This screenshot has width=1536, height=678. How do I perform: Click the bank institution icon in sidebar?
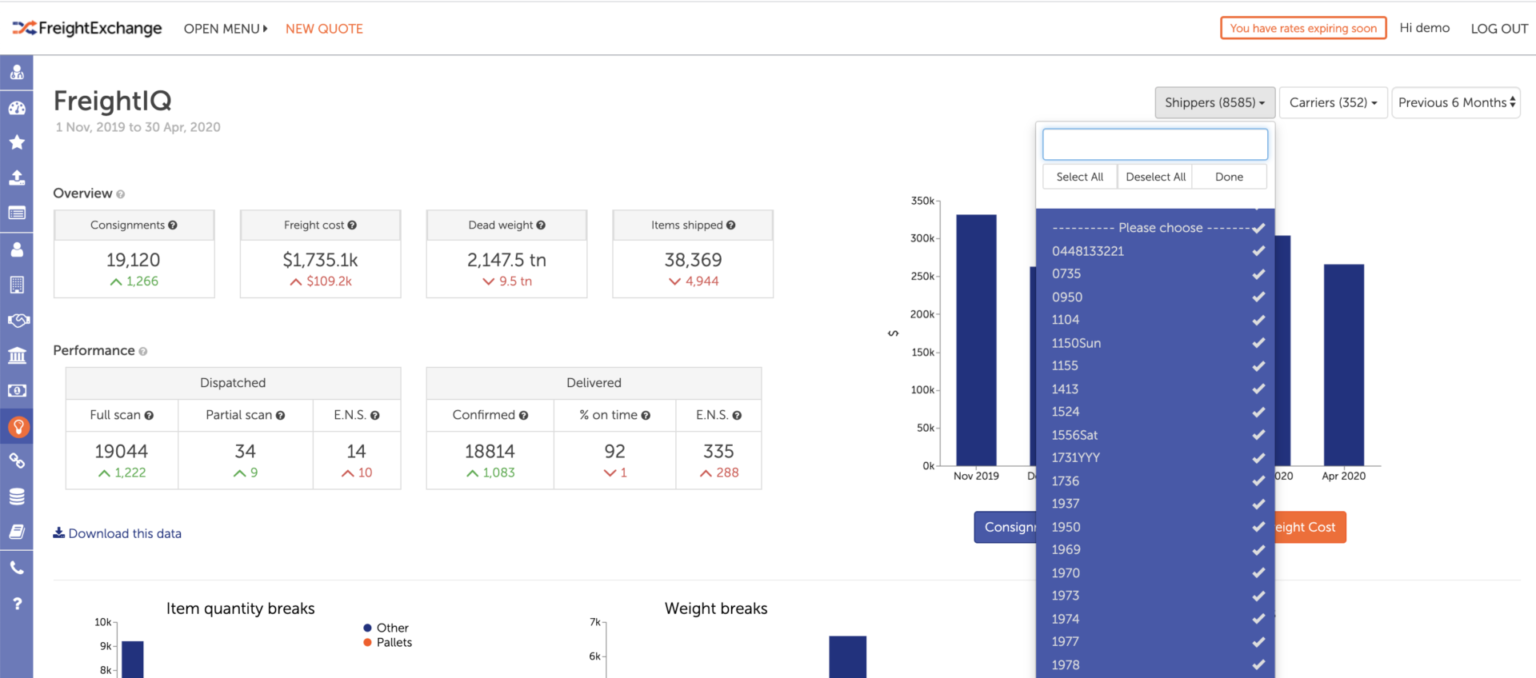[17, 355]
